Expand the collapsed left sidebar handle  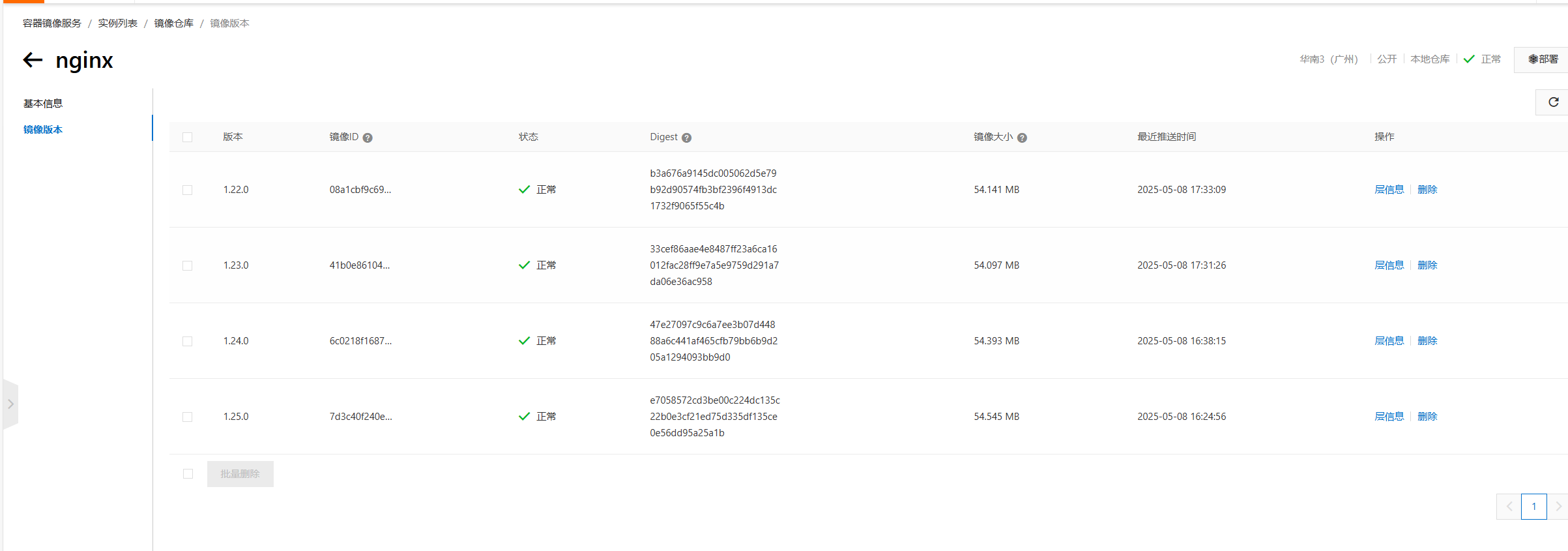(10, 404)
